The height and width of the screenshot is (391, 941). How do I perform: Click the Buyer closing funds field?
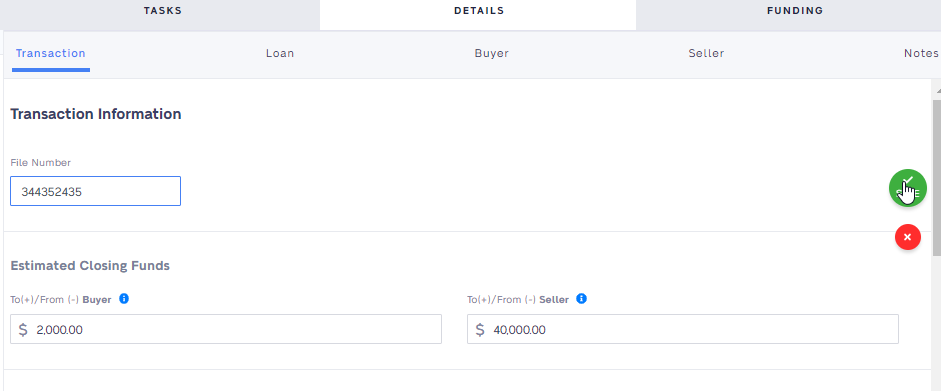[x=226, y=329]
